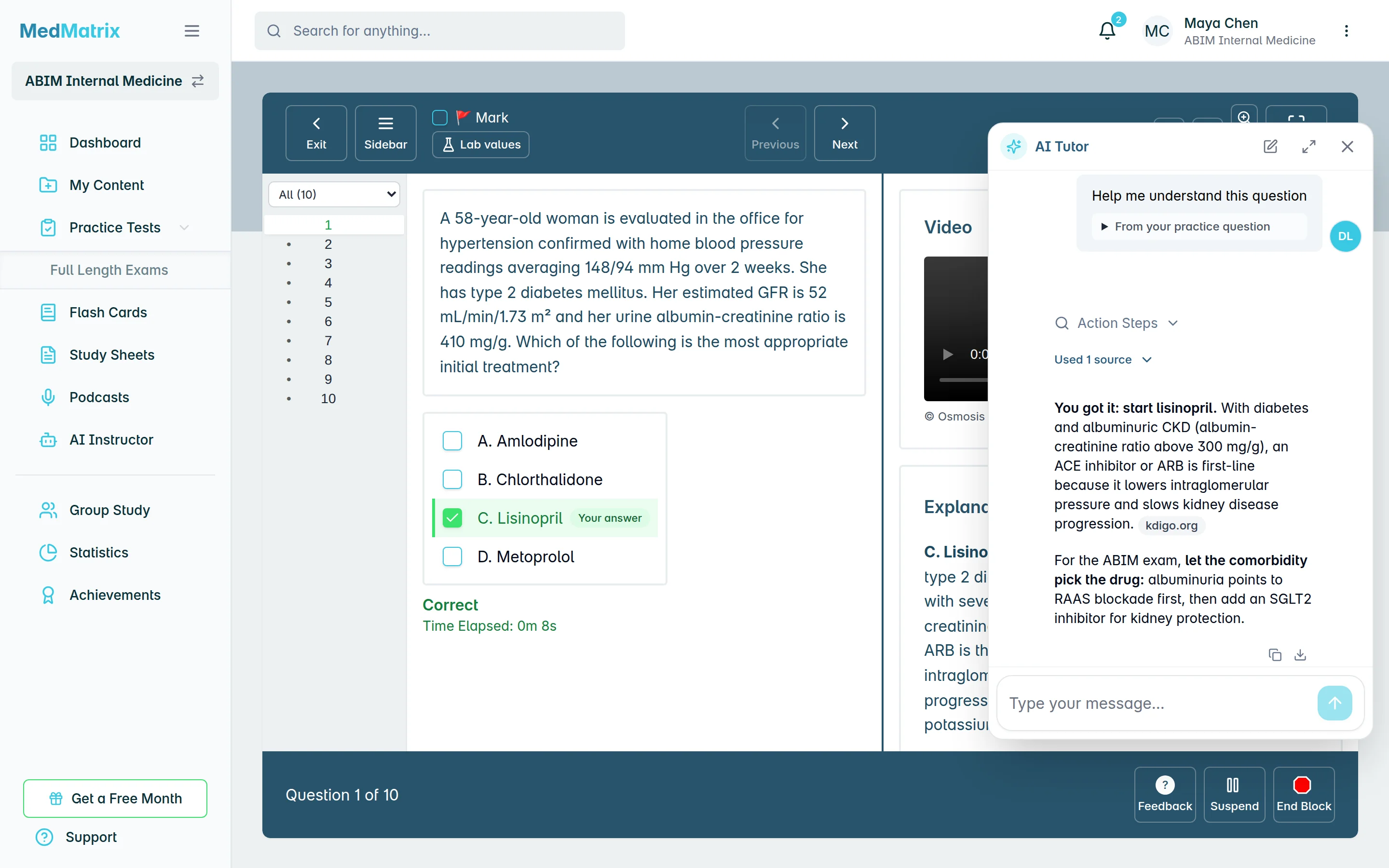Click the DL user avatar
1389x868 pixels.
pos(1345,236)
